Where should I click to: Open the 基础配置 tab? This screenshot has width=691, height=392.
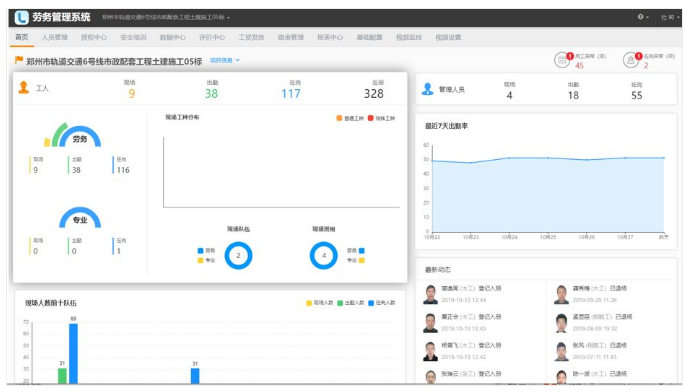click(x=370, y=37)
